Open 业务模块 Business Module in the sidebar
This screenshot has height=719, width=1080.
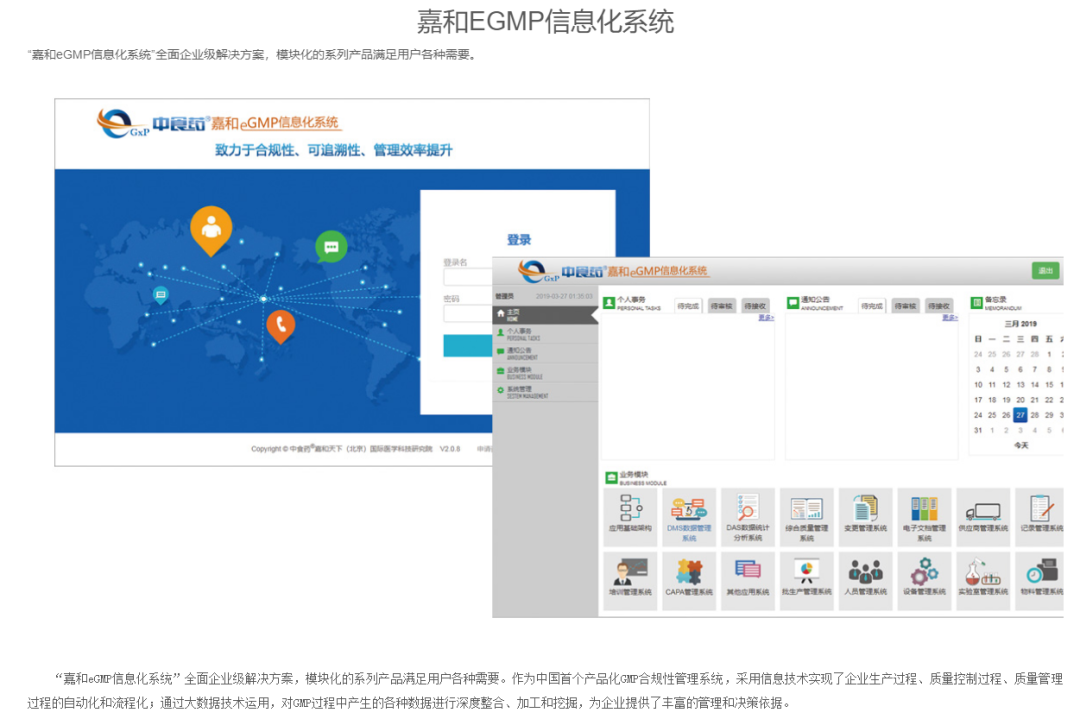[545, 373]
